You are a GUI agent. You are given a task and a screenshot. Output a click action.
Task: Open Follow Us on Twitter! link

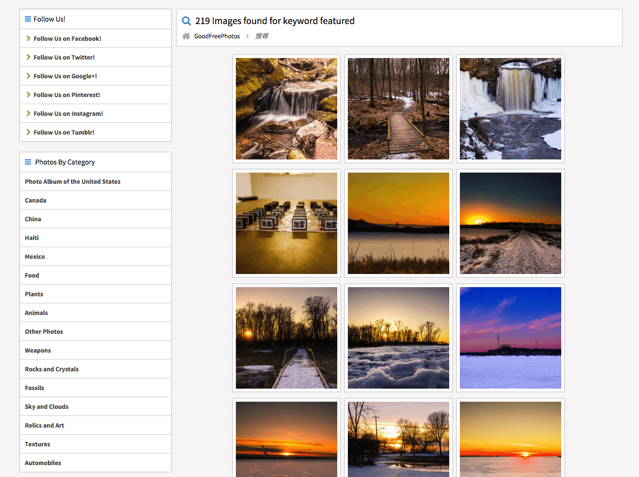point(64,57)
